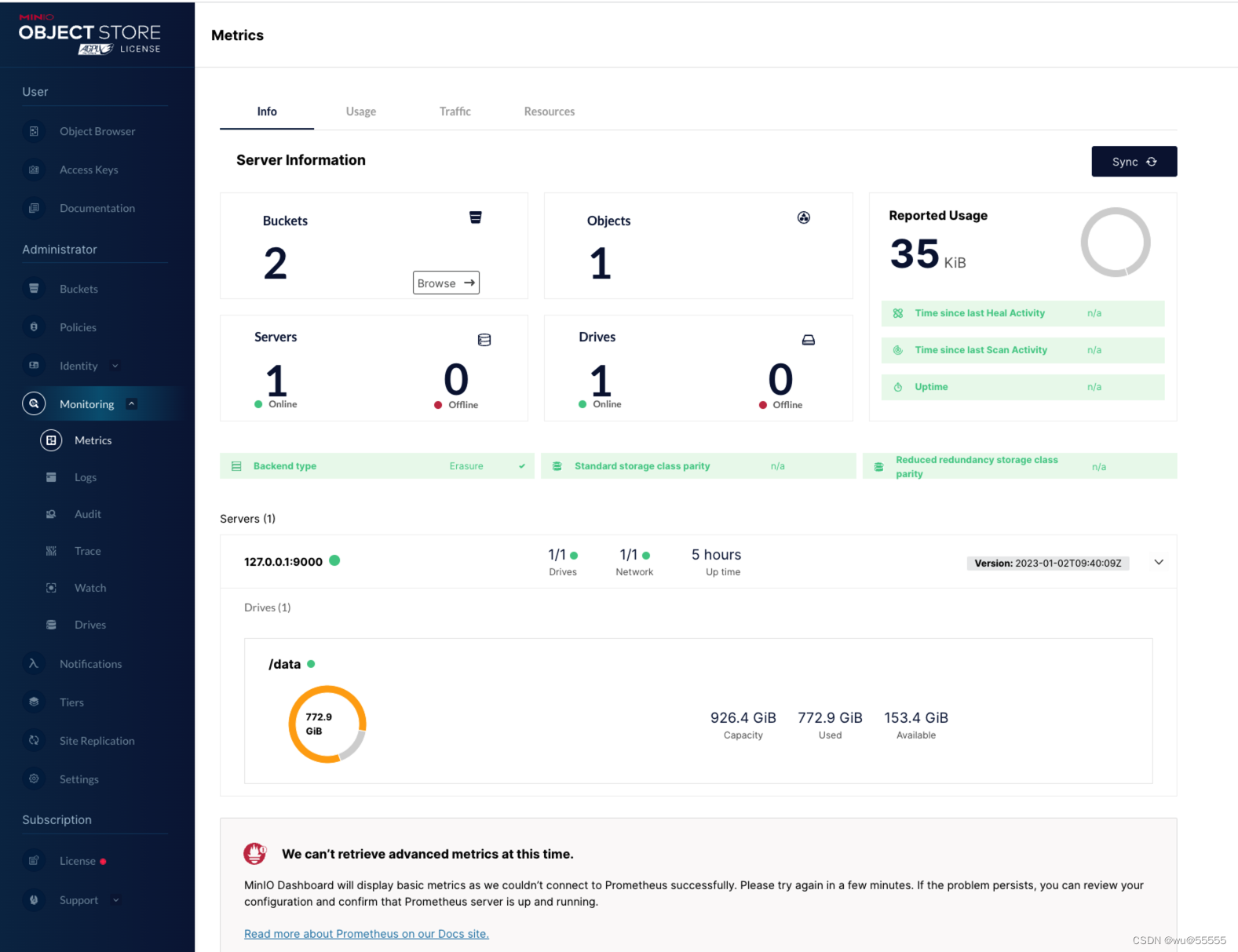Click the Logs sidebar icon
1238x952 pixels.
[51, 477]
